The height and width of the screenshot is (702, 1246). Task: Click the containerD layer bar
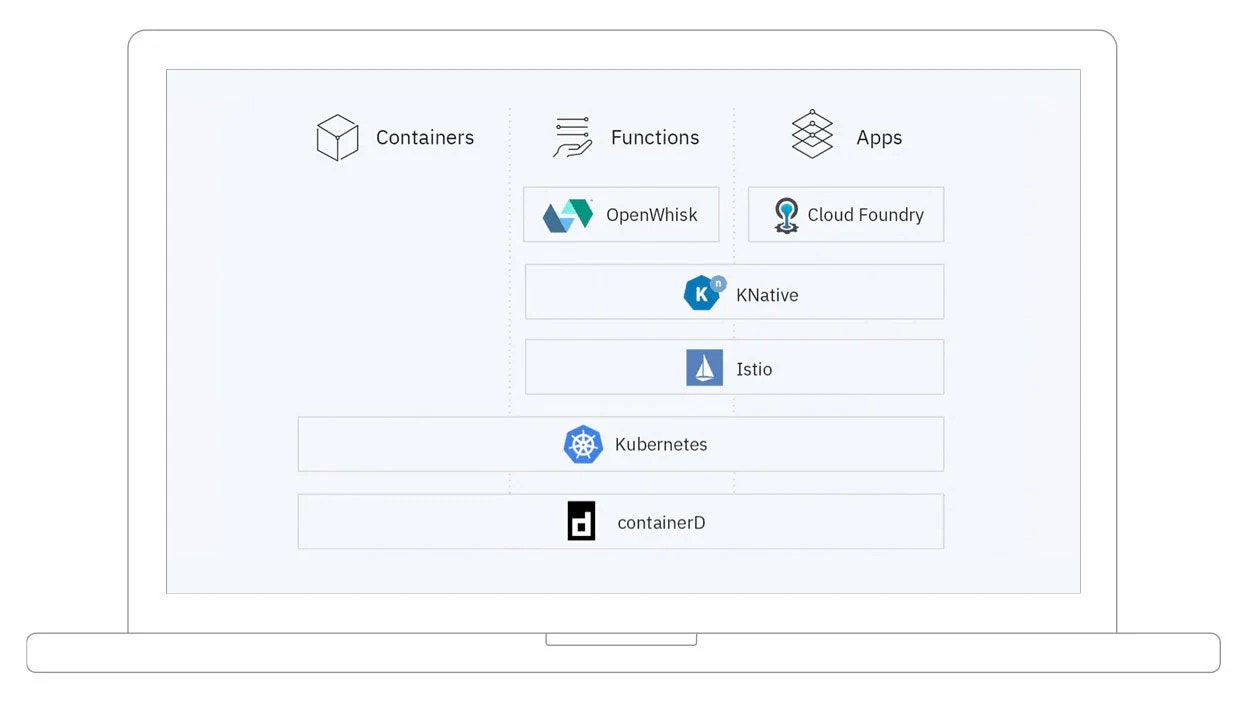621,521
